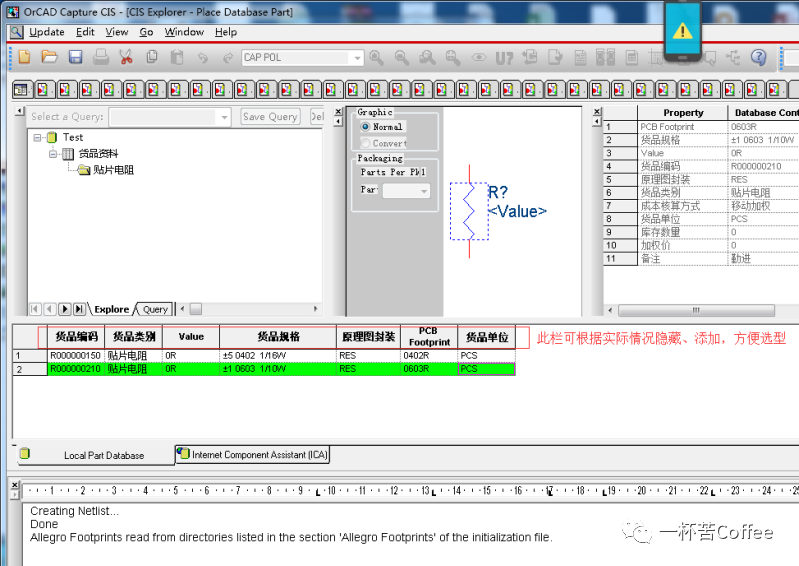Viewport: 799px width, 566px height.
Task: Go to last tab using end arrow
Action: pos(79,309)
